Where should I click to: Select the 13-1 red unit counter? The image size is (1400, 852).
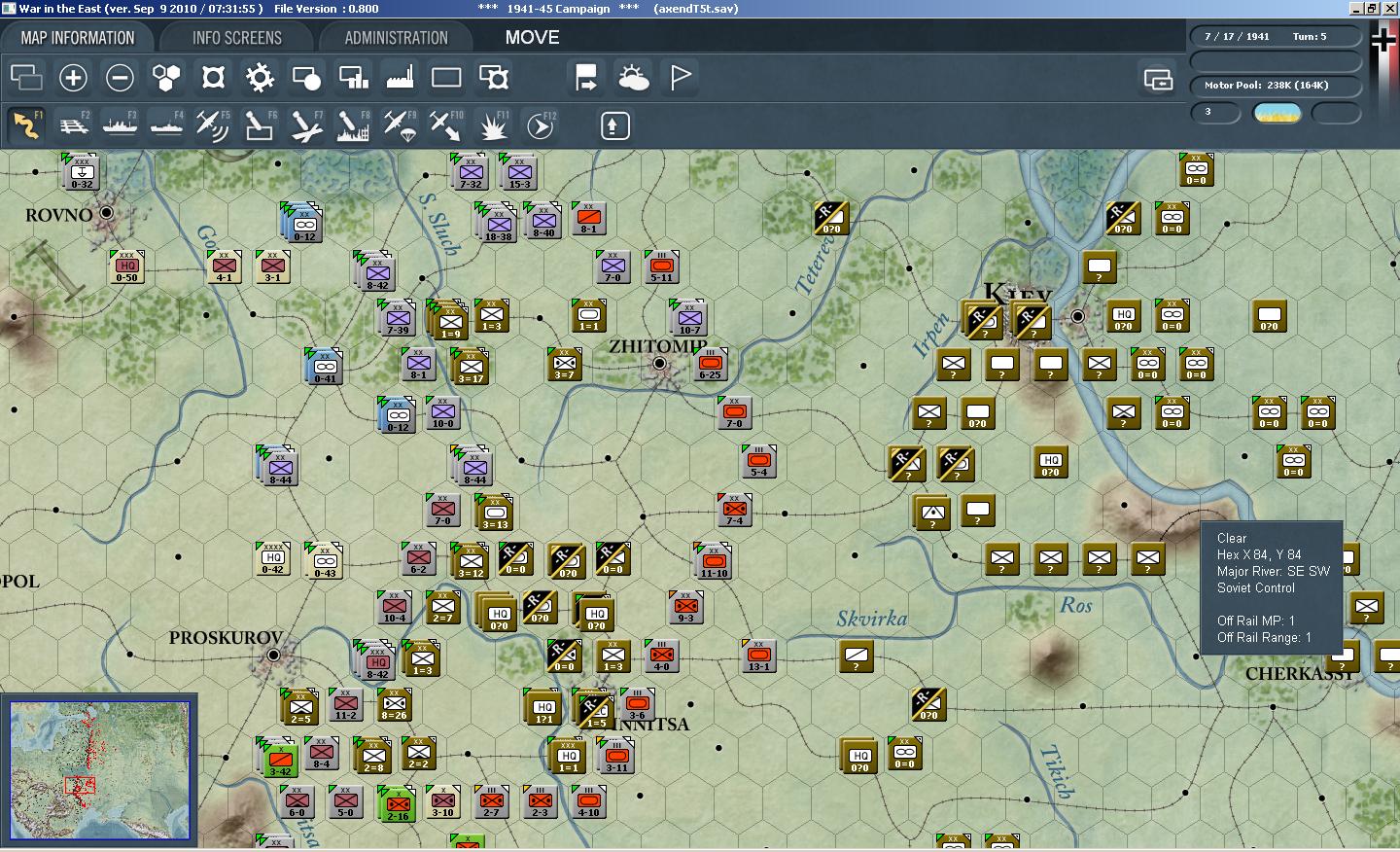[x=759, y=656]
